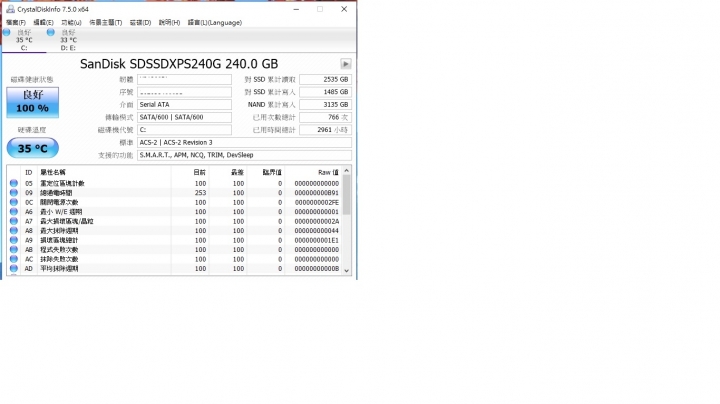Click the attribute list scrollbar thumb
720x404 pixels.
(347, 195)
